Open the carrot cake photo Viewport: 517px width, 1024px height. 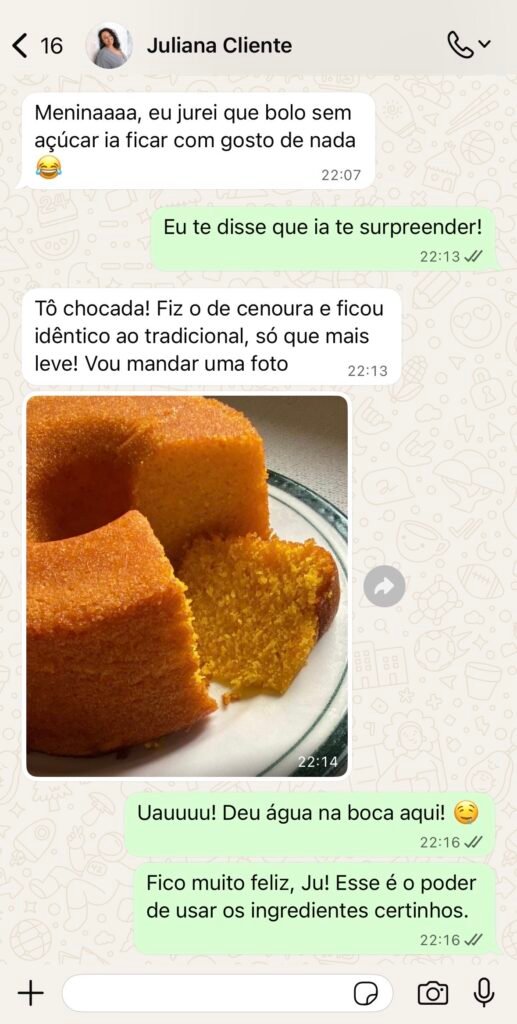coord(187,586)
